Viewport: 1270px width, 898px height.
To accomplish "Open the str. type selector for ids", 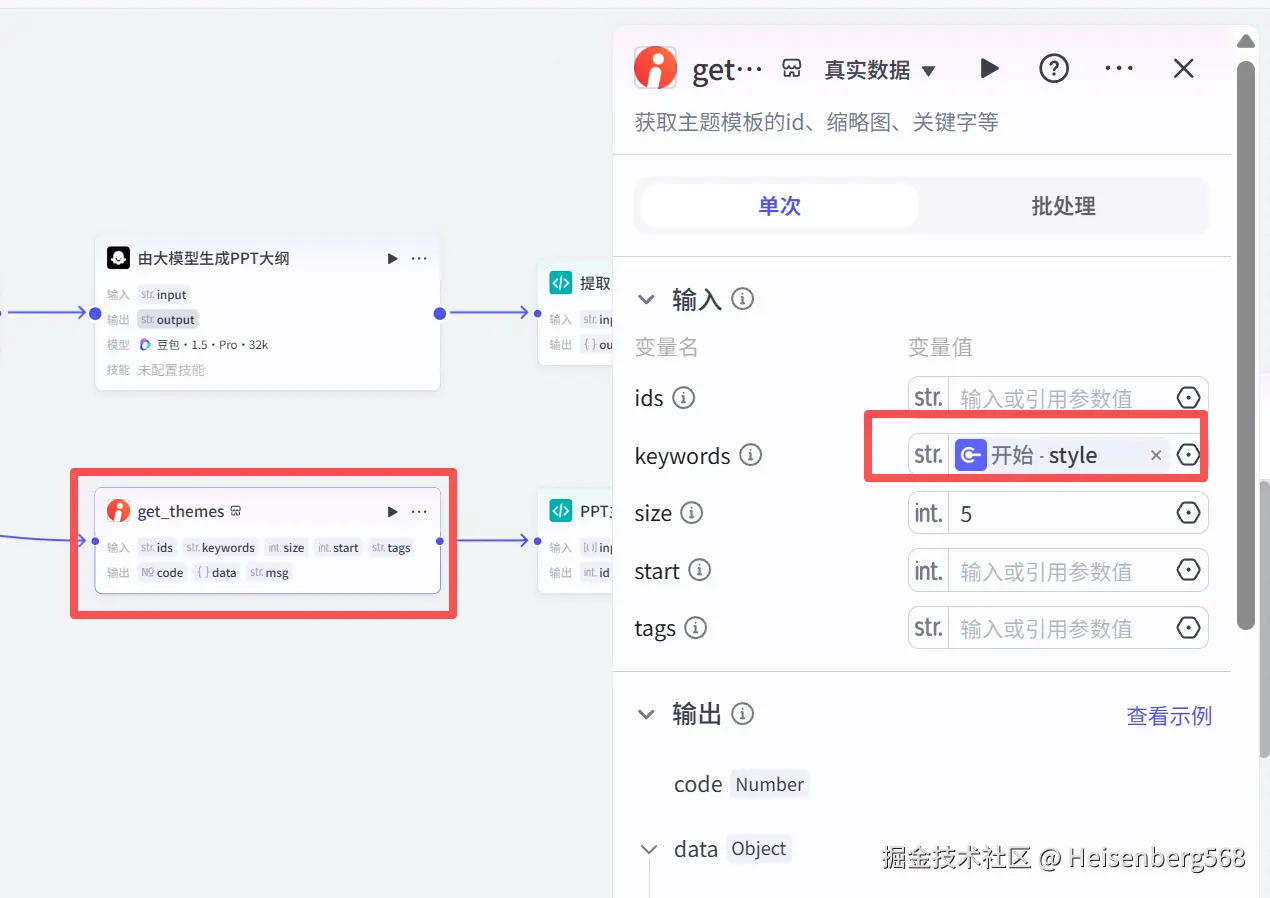I will 929,398.
